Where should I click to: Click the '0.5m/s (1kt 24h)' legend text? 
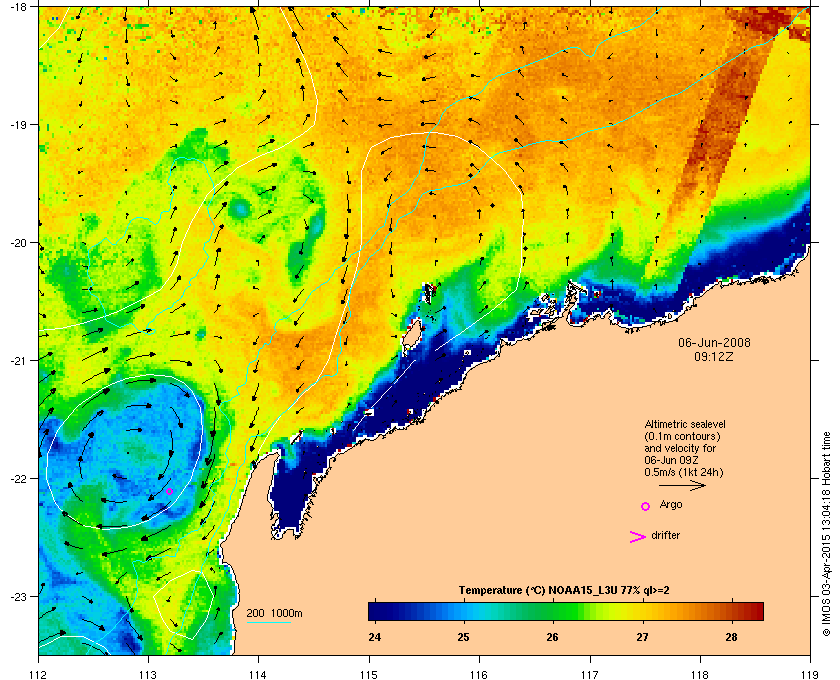(x=684, y=473)
